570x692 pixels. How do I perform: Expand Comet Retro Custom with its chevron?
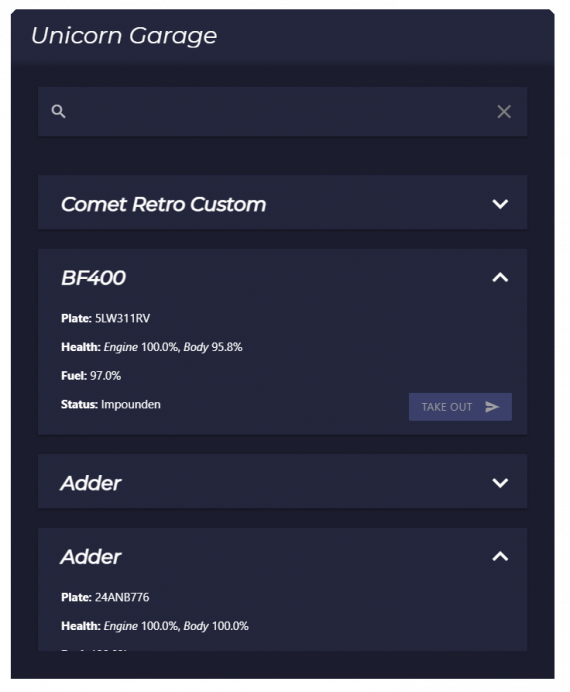pos(500,204)
